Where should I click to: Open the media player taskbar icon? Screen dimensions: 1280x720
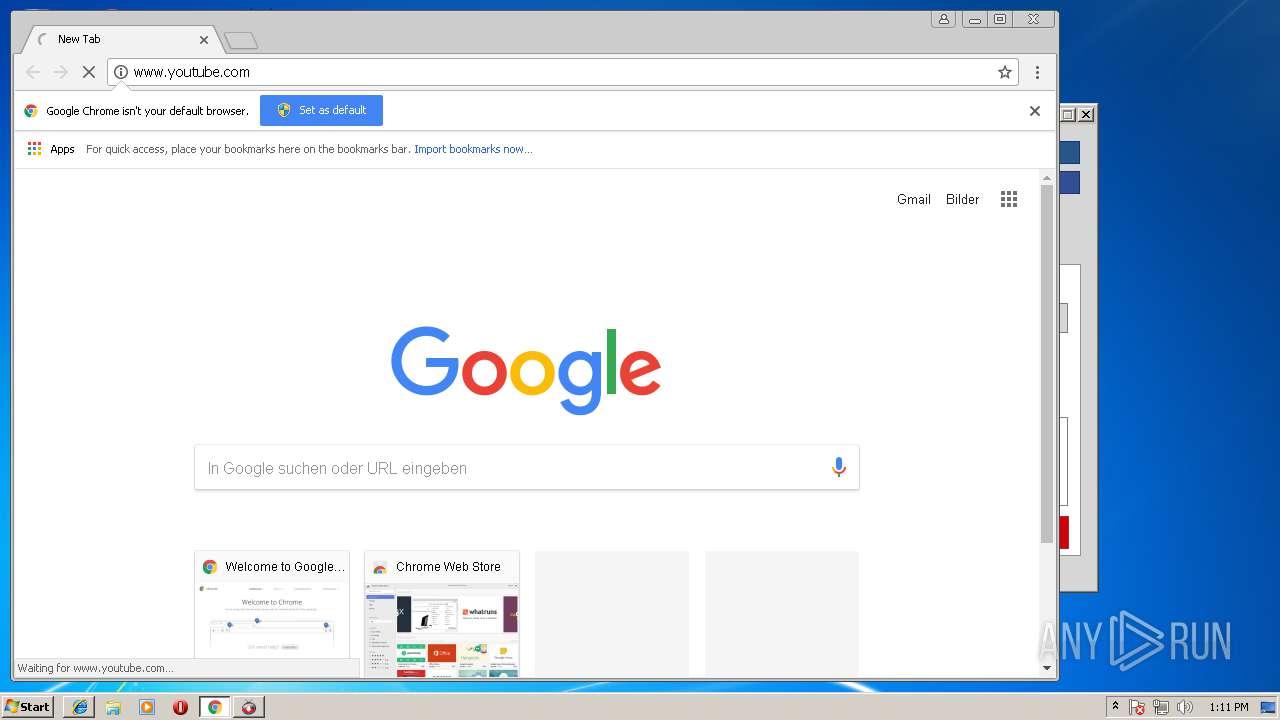[x=147, y=707]
